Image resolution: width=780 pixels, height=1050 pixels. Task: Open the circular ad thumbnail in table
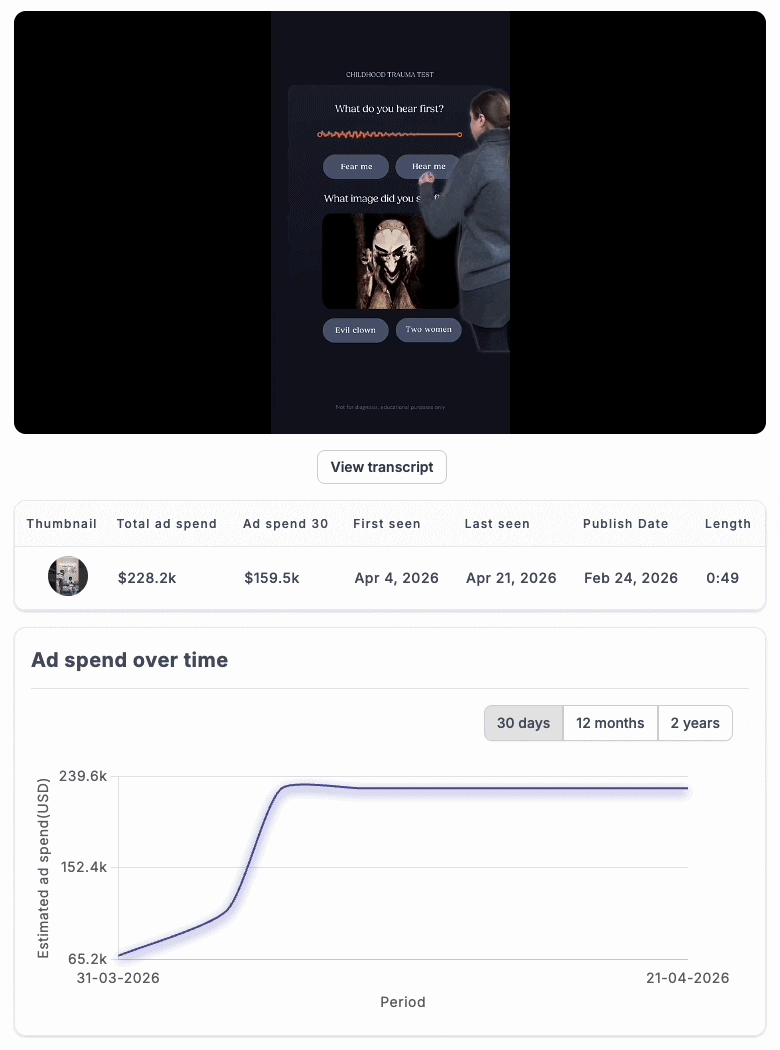68,577
